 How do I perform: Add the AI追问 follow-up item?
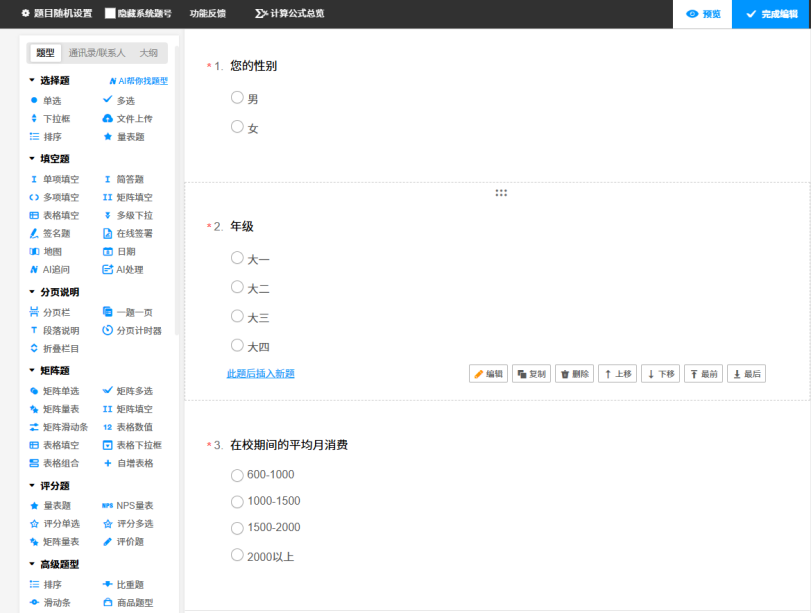point(50,270)
